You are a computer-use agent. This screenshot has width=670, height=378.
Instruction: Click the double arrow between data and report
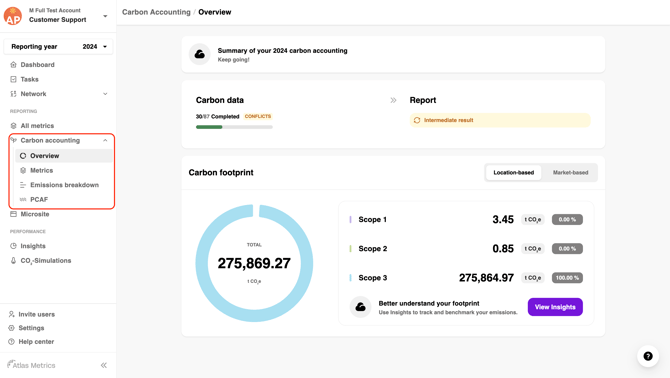[393, 100]
